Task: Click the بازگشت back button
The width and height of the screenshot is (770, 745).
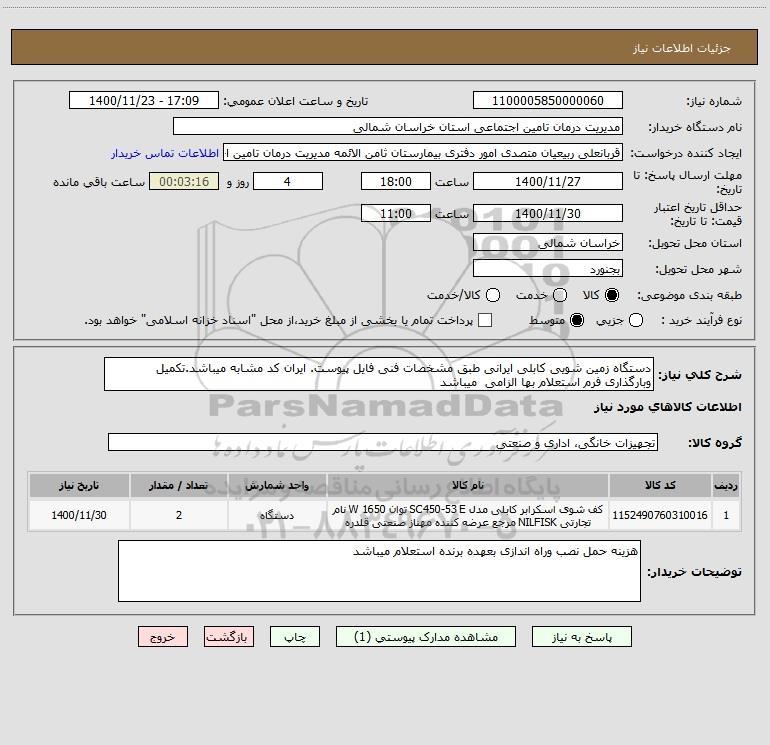Action: click(x=229, y=637)
